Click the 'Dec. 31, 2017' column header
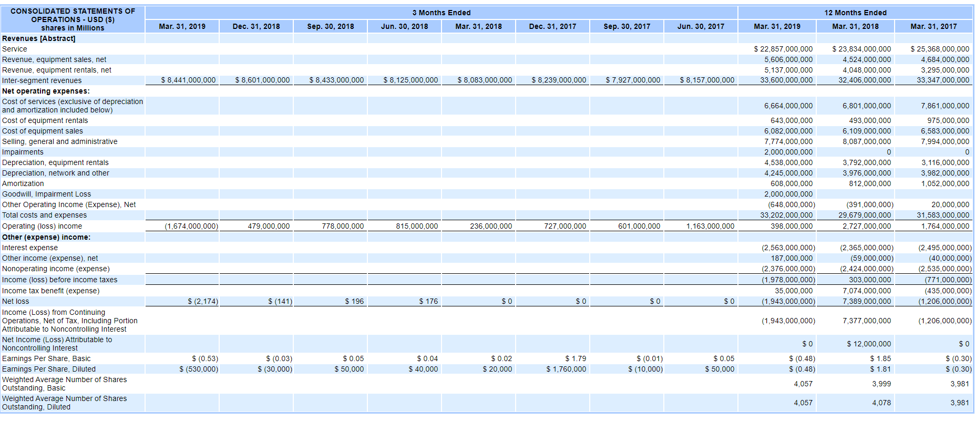Image resolution: width=975 pixels, height=421 pixels. click(x=552, y=26)
